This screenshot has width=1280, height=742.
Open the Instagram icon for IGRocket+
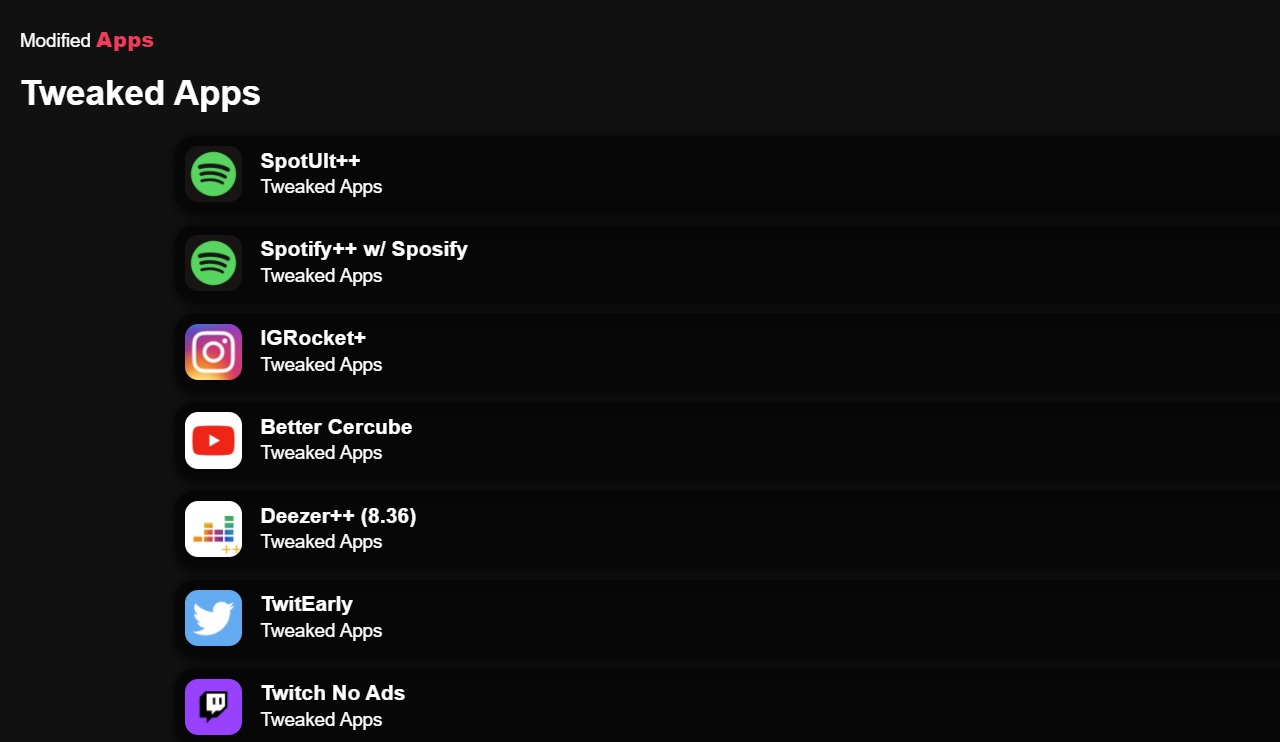(213, 351)
